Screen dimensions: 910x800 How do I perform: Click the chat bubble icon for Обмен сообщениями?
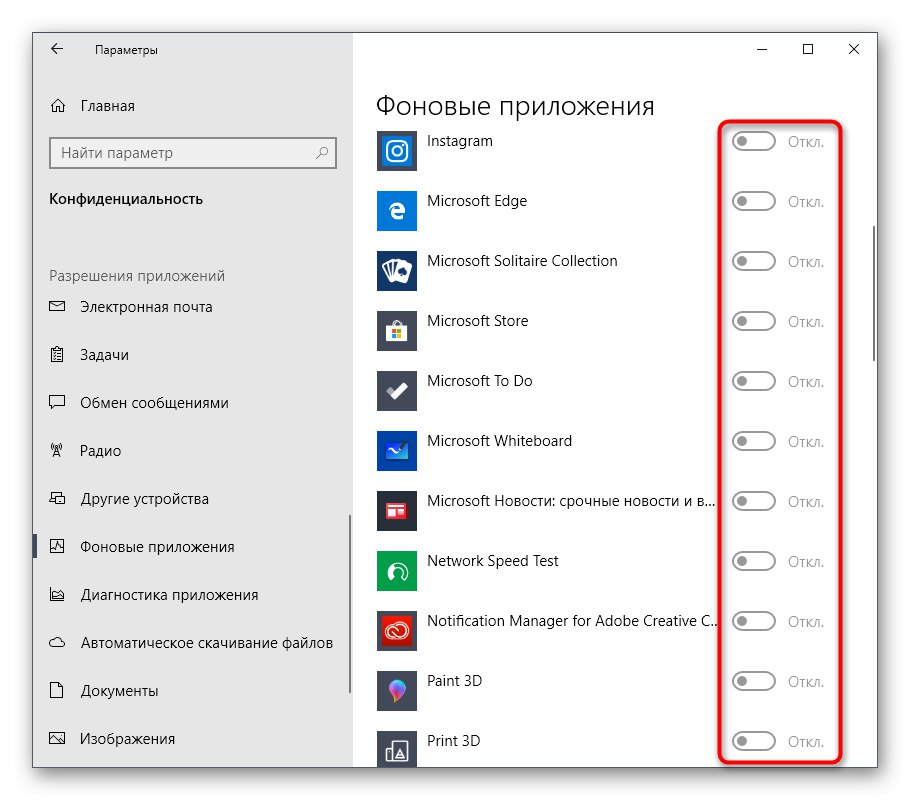click(57, 402)
